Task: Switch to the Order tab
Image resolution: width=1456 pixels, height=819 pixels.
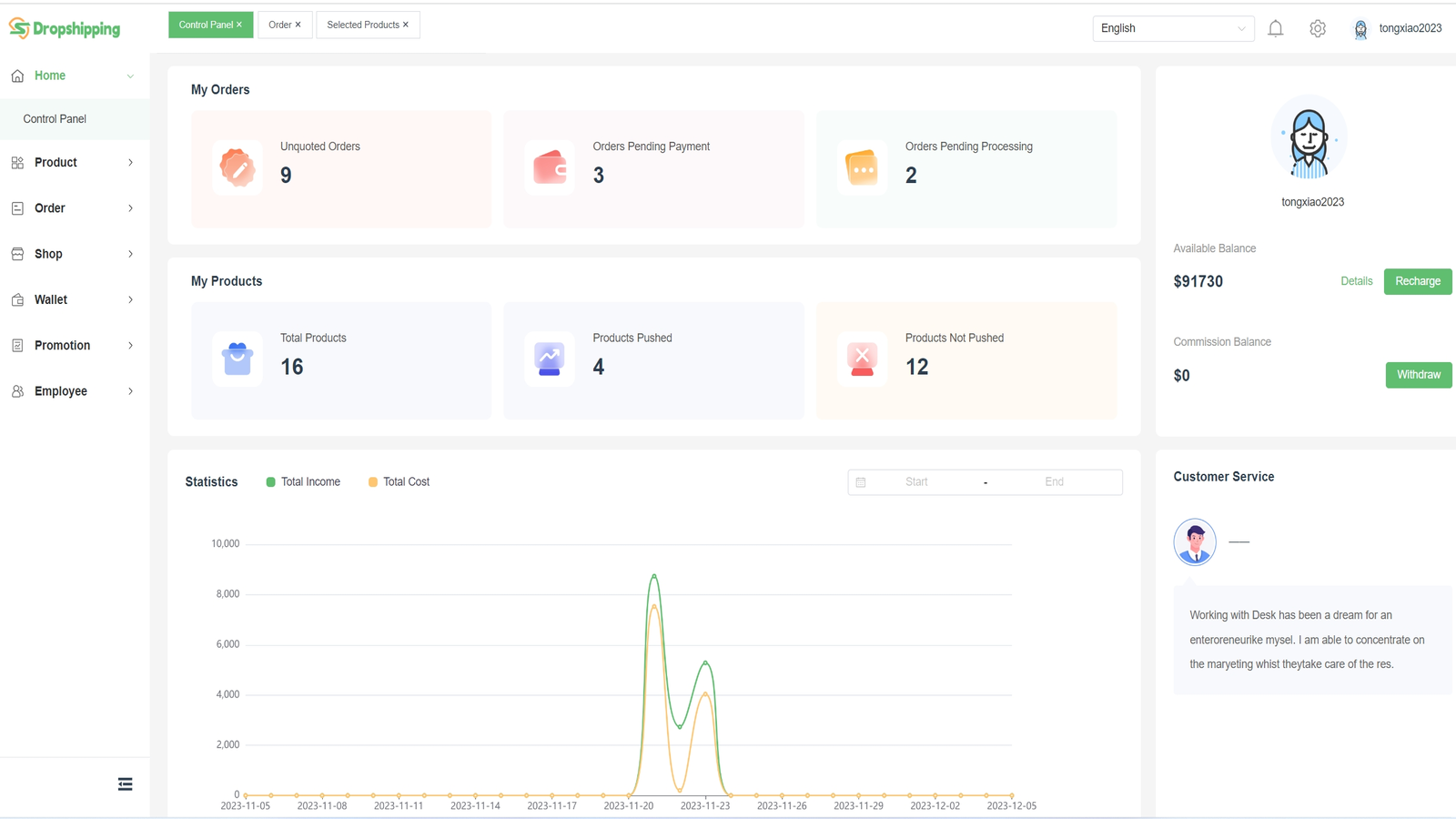Action: click(279, 25)
